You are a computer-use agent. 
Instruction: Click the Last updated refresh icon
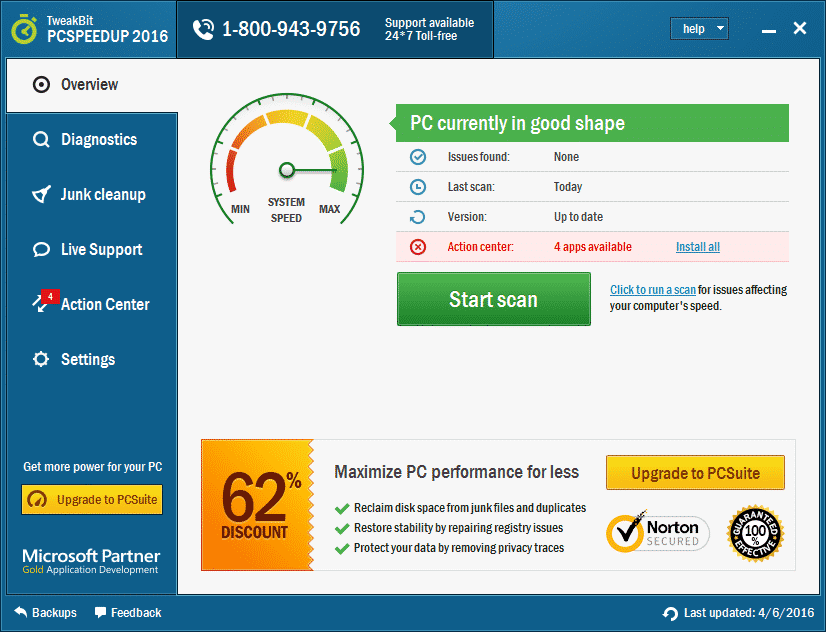(671, 614)
